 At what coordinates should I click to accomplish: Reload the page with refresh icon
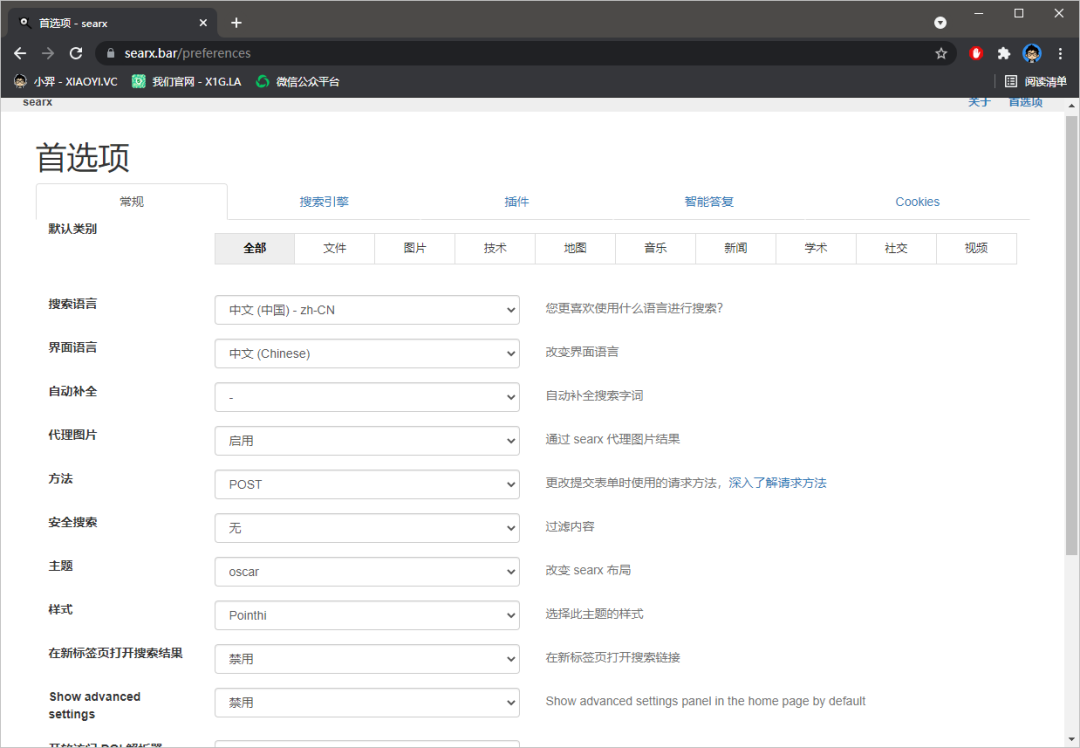[x=76, y=53]
